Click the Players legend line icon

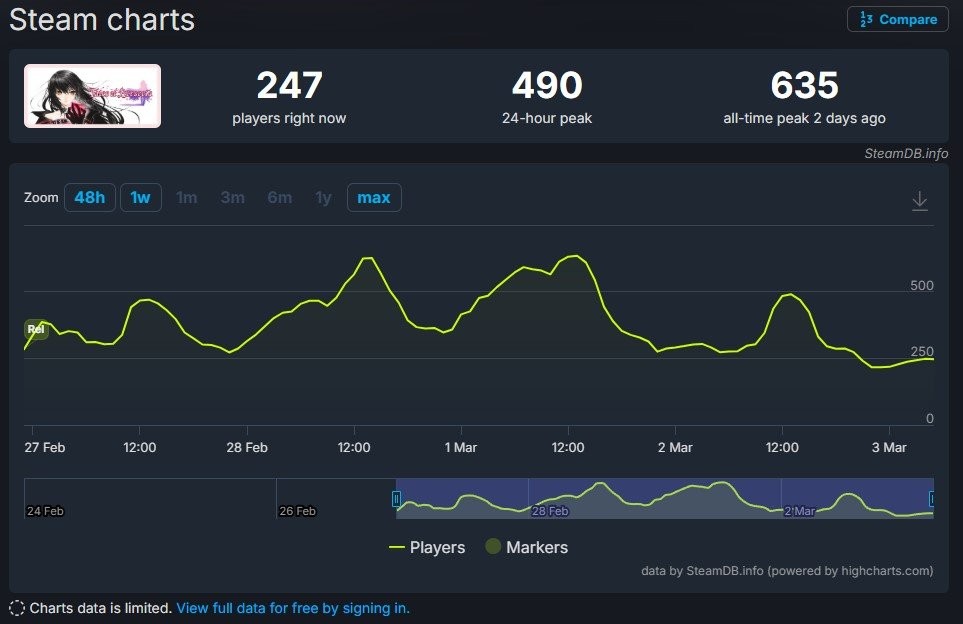pyautogui.click(x=396, y=547)
